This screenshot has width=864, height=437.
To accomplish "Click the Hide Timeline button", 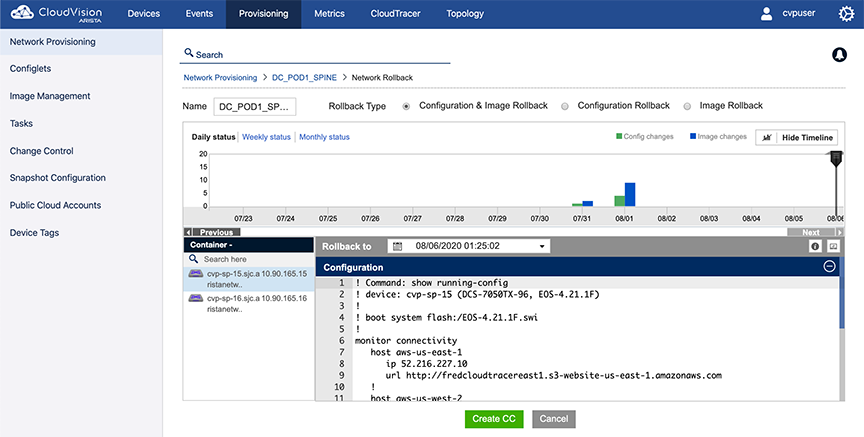I will click(x=797, y=137).
